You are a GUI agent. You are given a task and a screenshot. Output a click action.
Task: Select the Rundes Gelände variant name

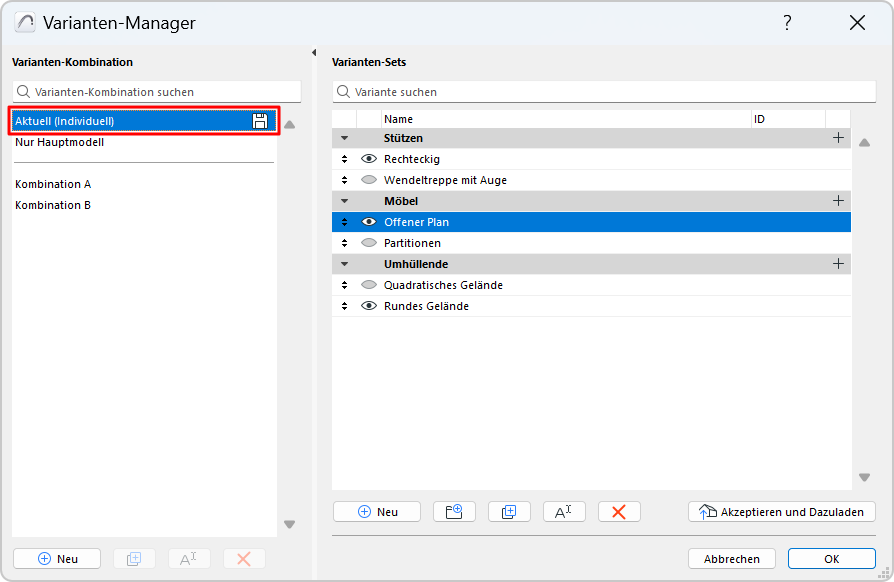(426, 306)
